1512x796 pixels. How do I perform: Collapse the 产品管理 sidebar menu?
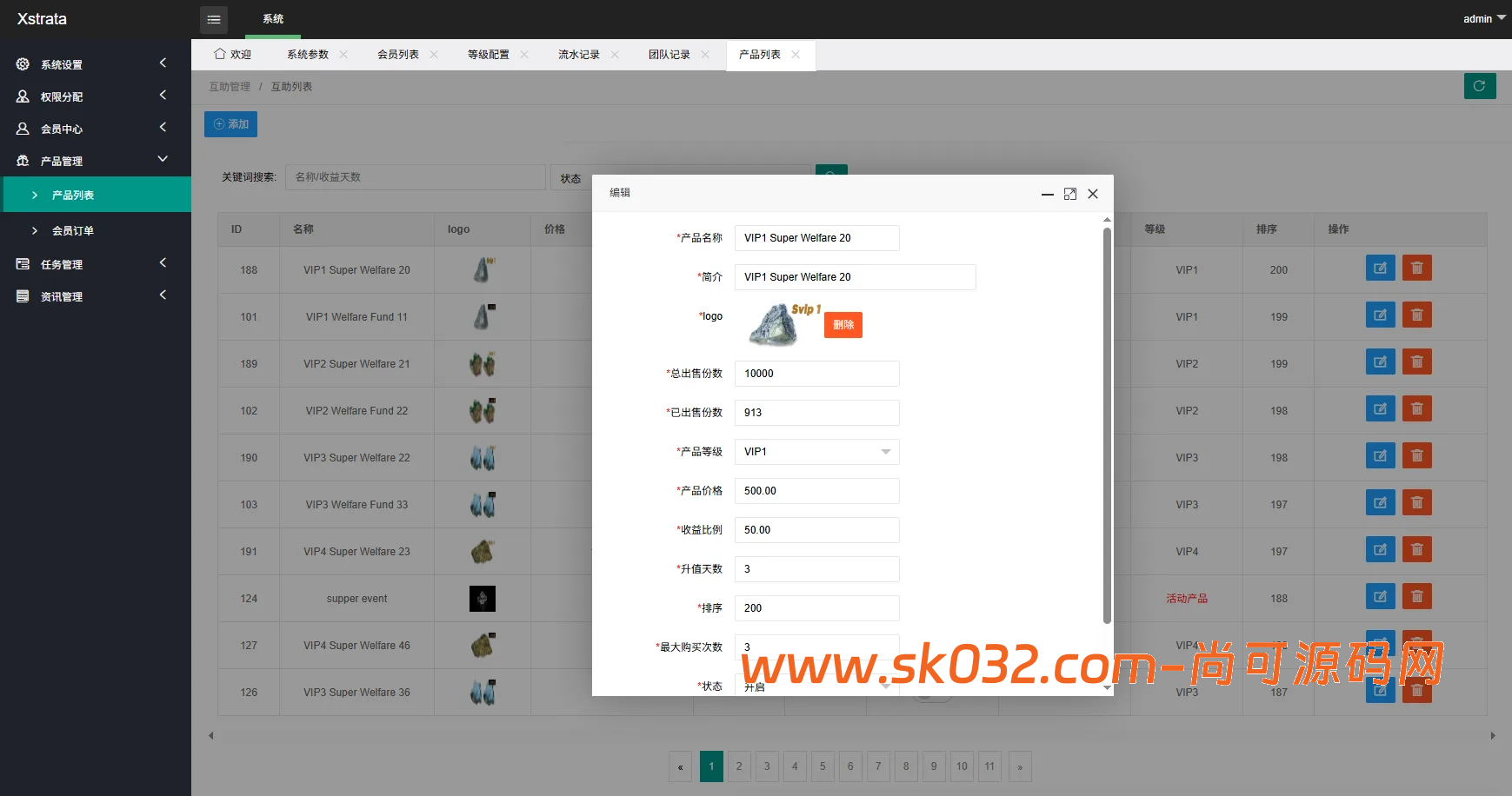point(96,161)
